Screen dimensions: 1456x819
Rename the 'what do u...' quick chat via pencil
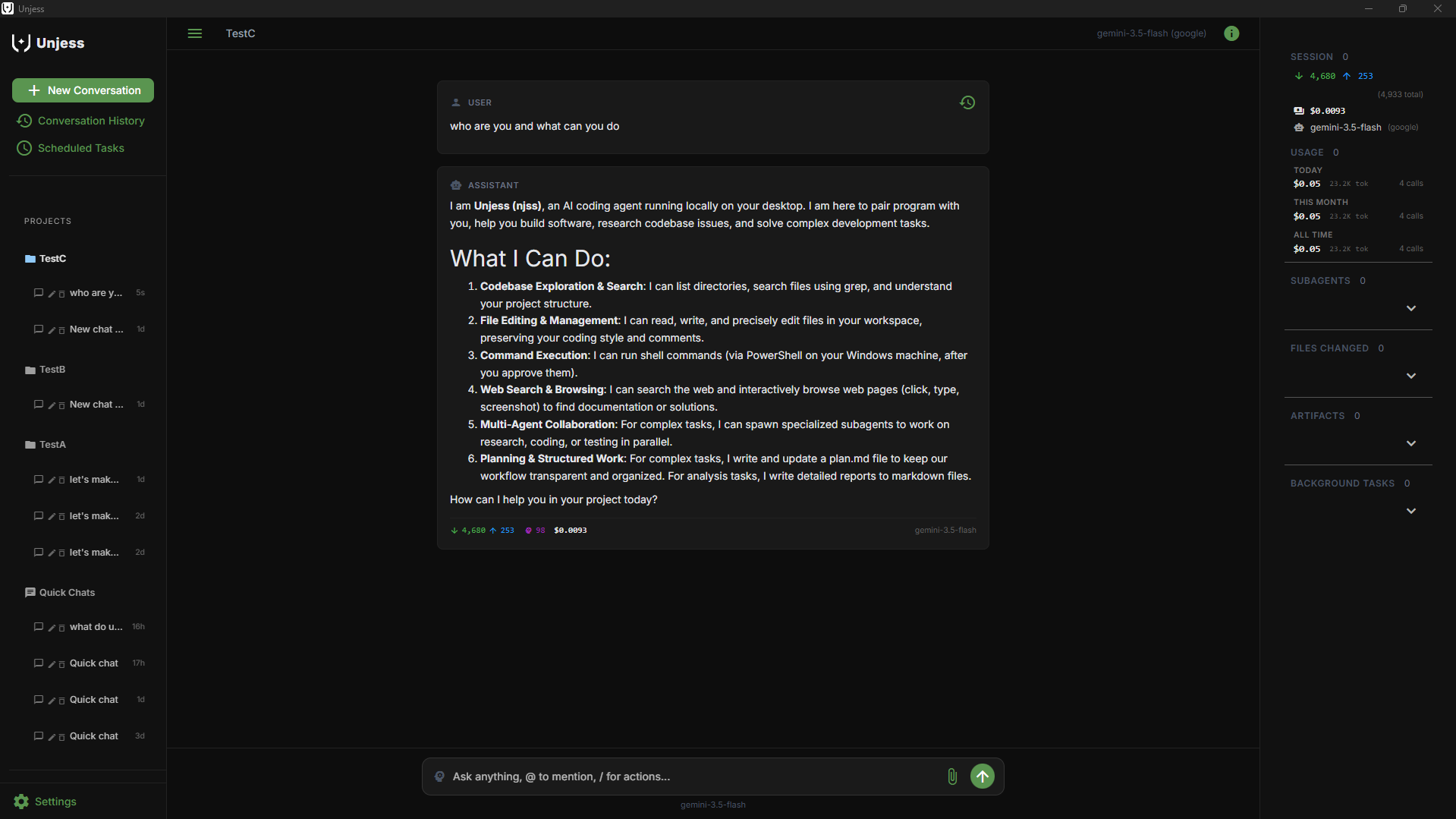tap(52, 628)
